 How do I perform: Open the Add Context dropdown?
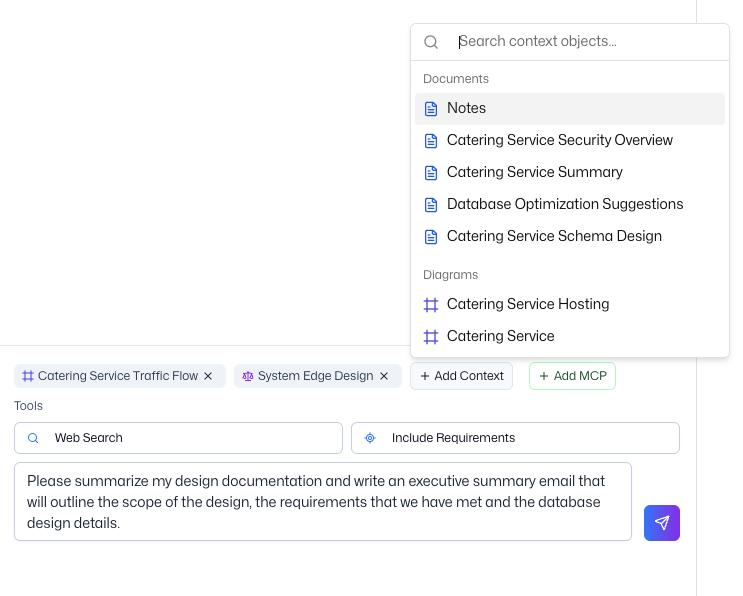click(x=462, y=376)
